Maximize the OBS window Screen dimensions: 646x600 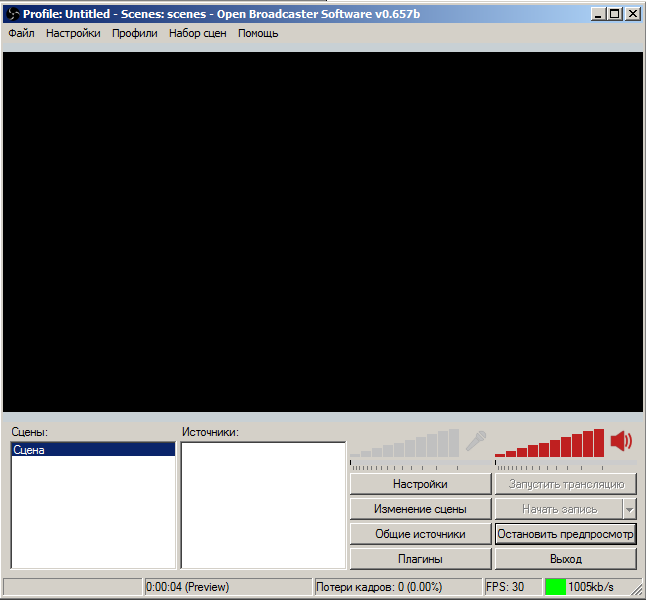click(614, 14)
